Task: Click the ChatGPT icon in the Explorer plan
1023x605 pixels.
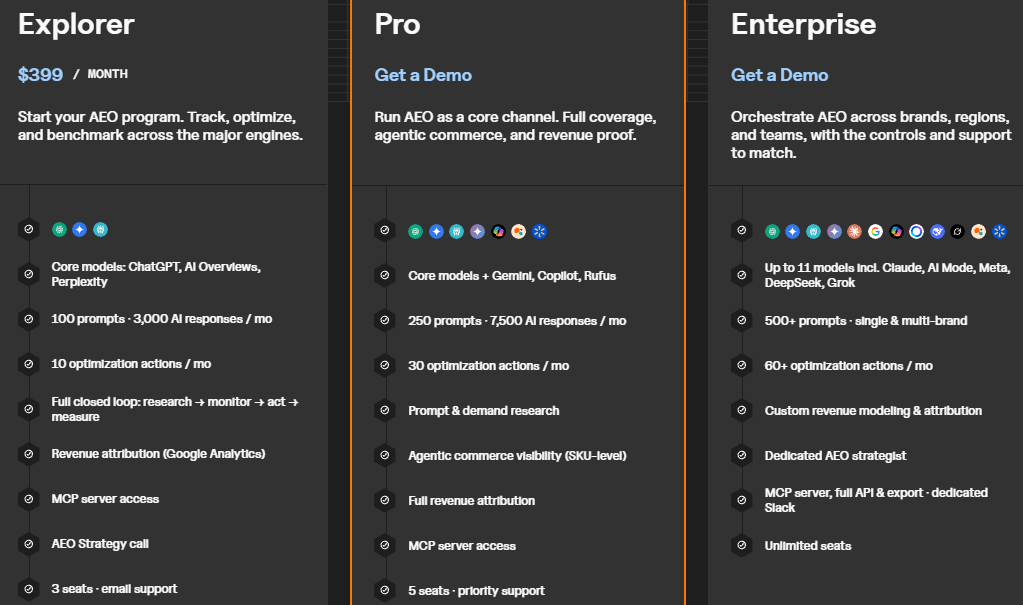Action: coord(59,230)
